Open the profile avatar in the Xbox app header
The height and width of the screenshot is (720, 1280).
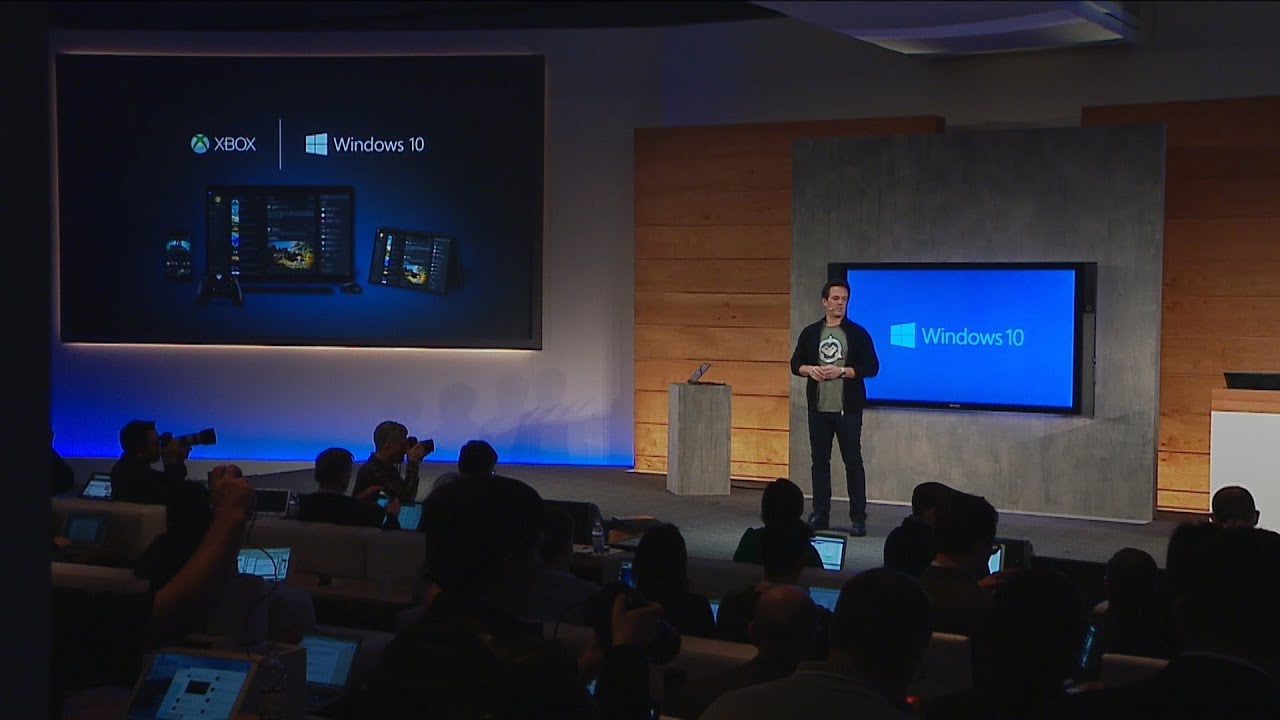217,200
